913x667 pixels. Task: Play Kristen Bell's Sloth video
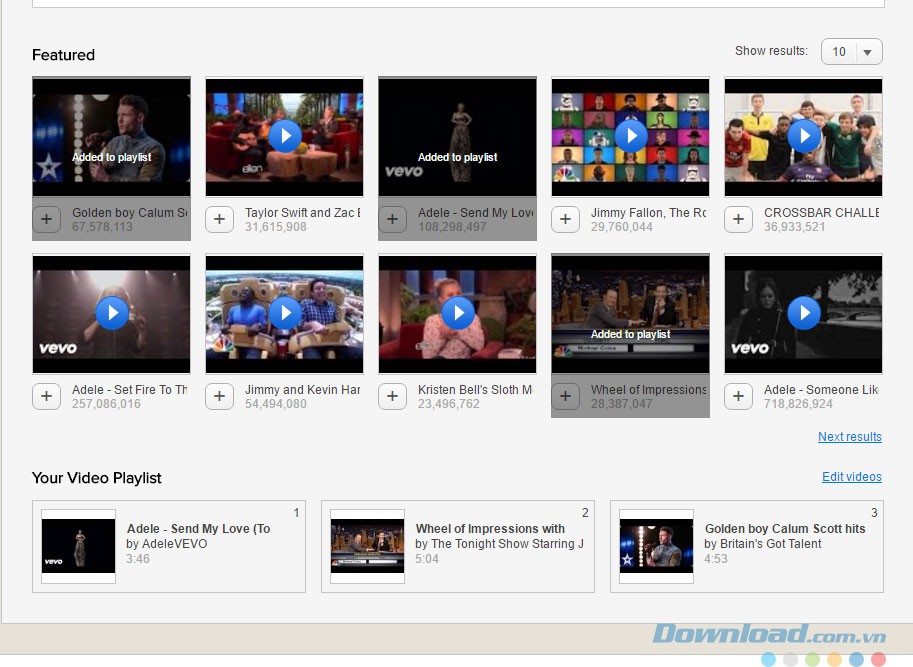pos(458,313)
